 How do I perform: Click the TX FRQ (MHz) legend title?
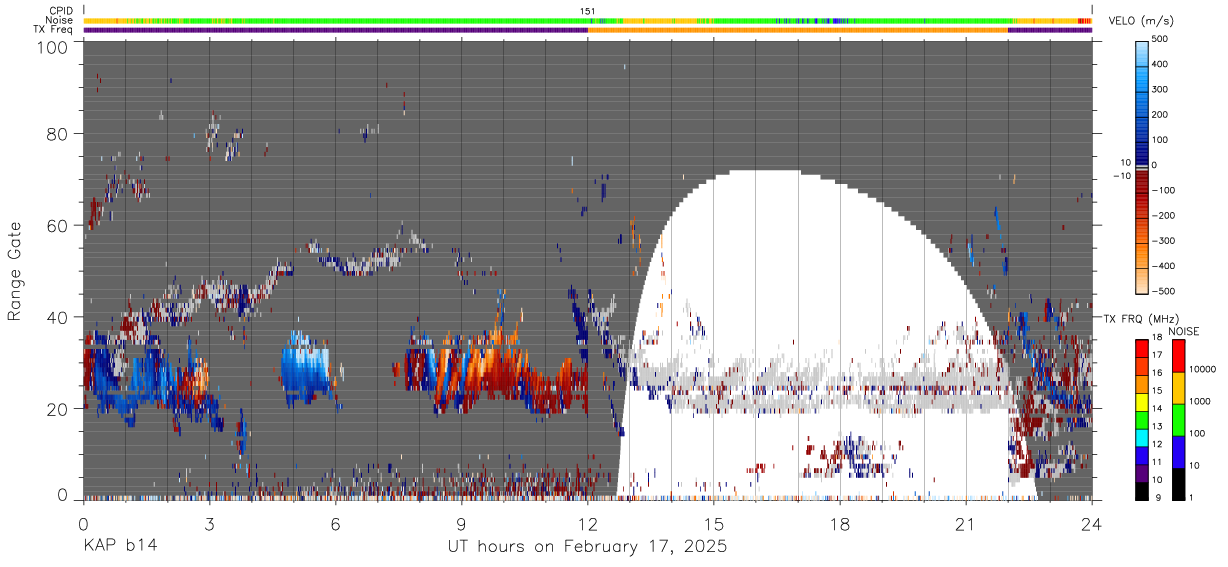tap(1142, 318)
